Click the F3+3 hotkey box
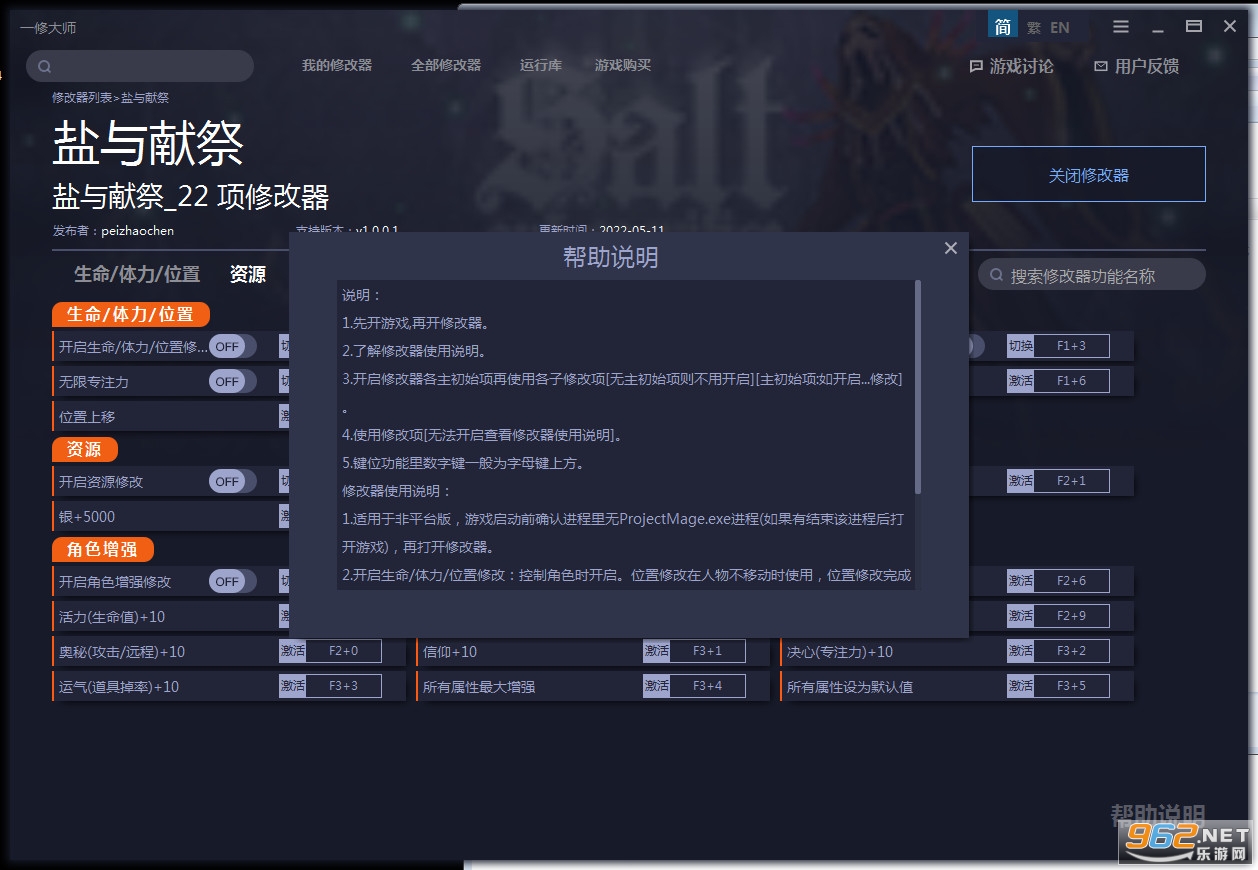Screen dimensions: 1258x870 [x=344, y=686]
